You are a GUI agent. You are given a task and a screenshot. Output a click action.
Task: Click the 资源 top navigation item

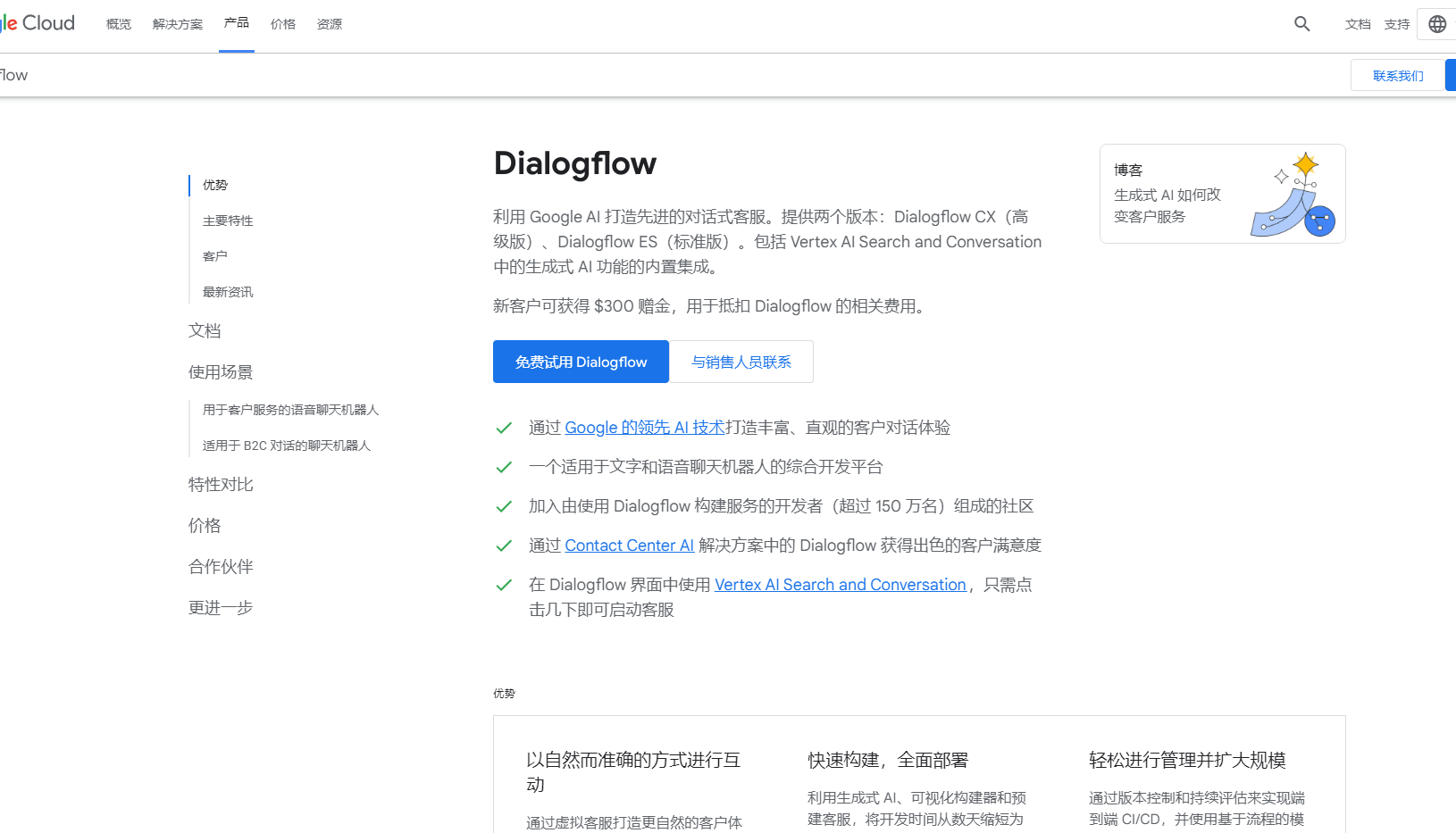[x=330, y=24]
